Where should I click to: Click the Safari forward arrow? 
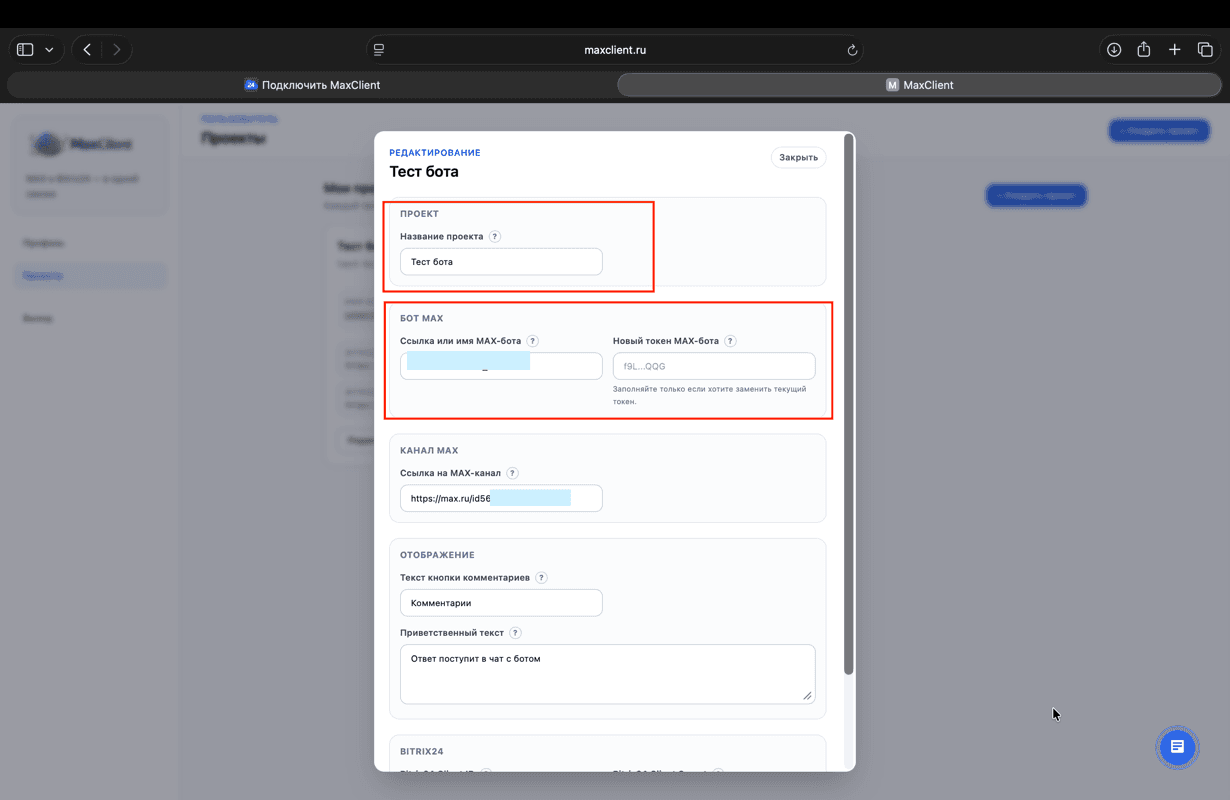117,49
